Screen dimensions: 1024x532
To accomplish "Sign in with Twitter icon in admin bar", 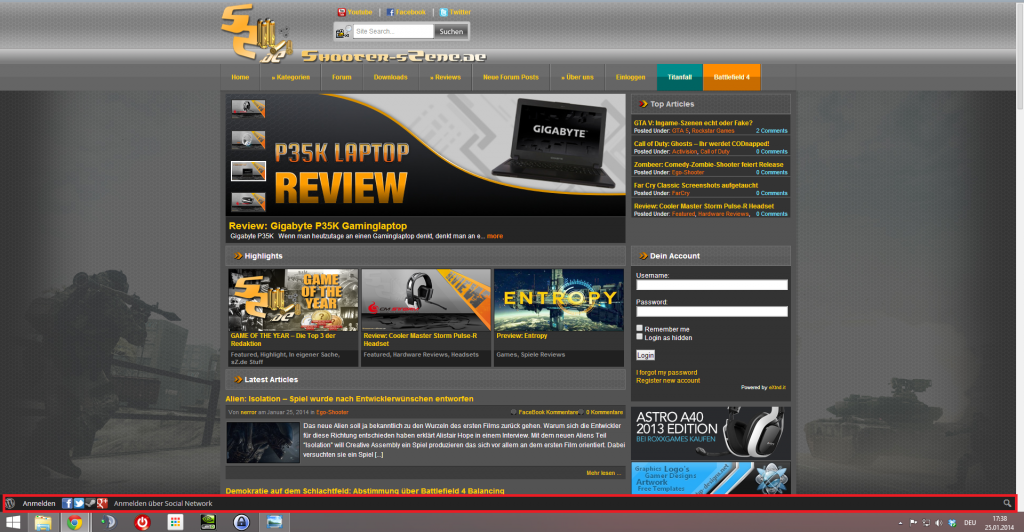I will 78,503.
